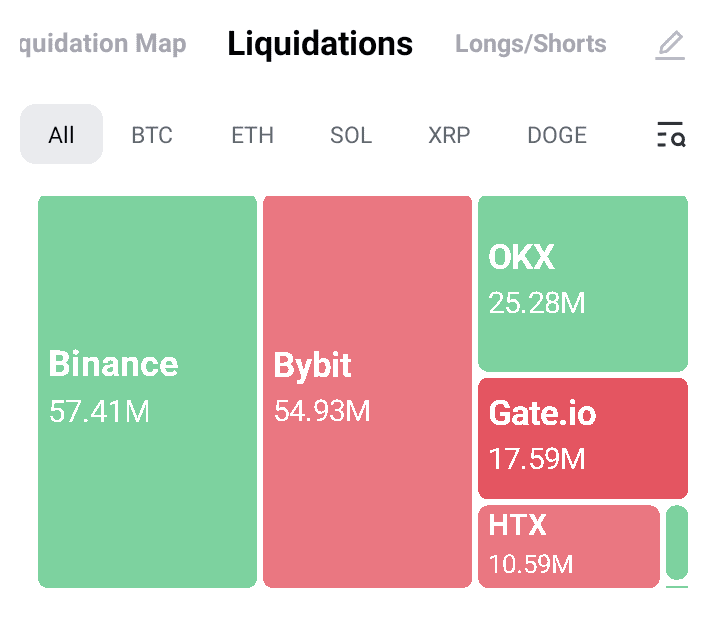This screenshot has height=620, width=720.
Task: Click the Binance exchange name label
Action: click(x=113, y=364)
